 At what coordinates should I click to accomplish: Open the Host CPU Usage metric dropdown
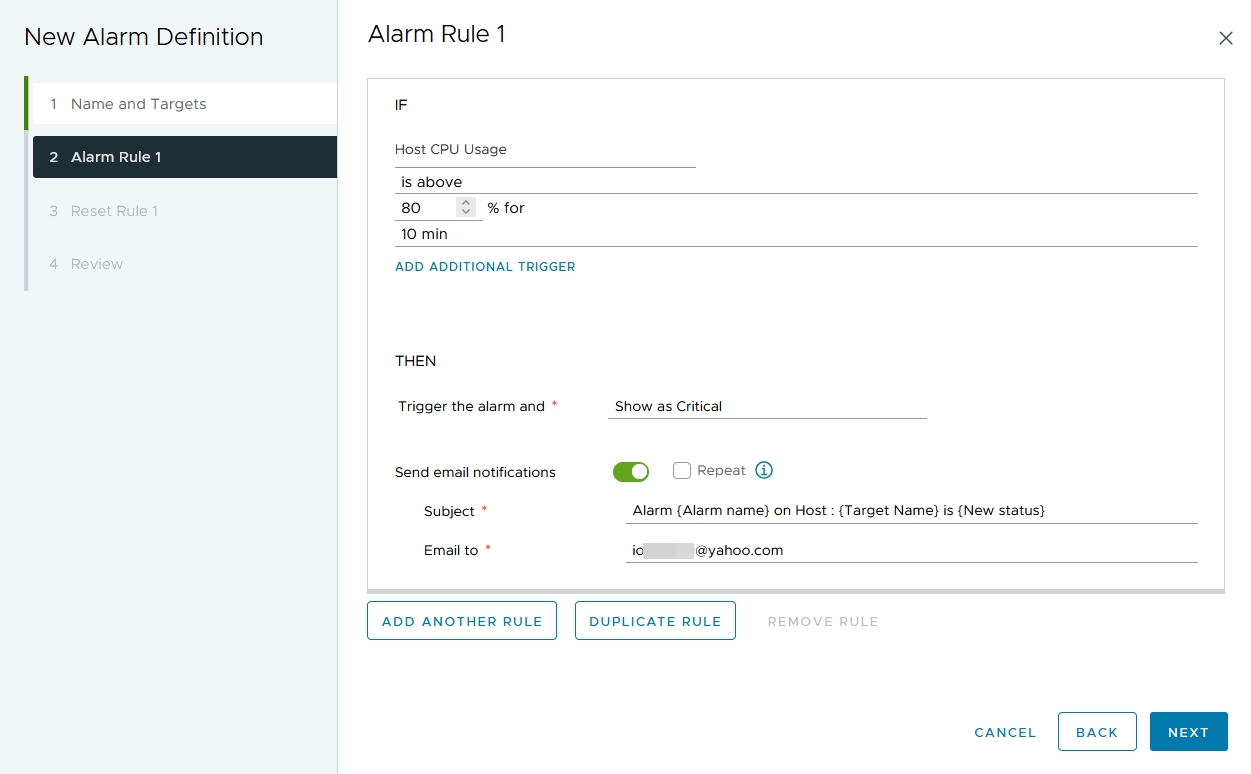pos(545,149)
